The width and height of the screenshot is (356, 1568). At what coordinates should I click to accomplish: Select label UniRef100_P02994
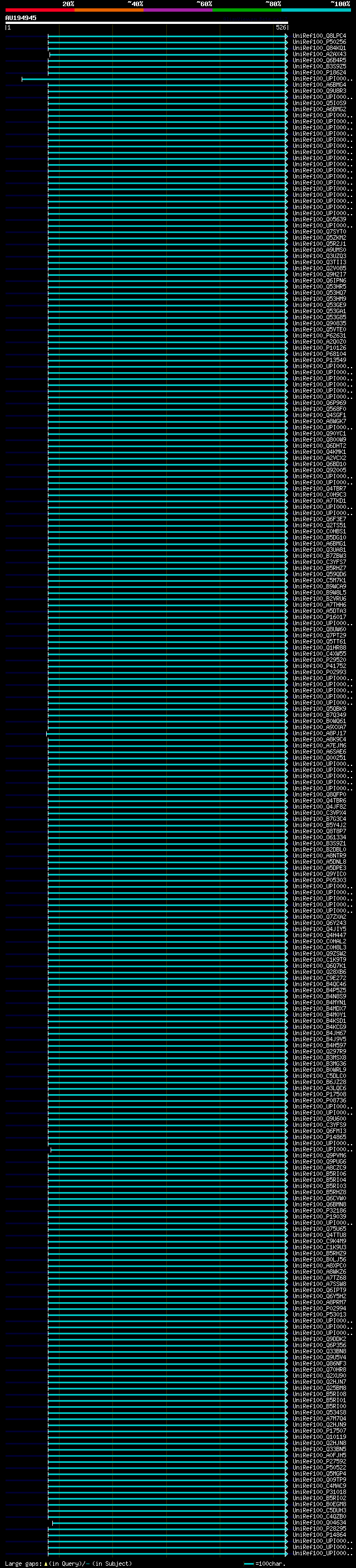[x=319, y=1308]
